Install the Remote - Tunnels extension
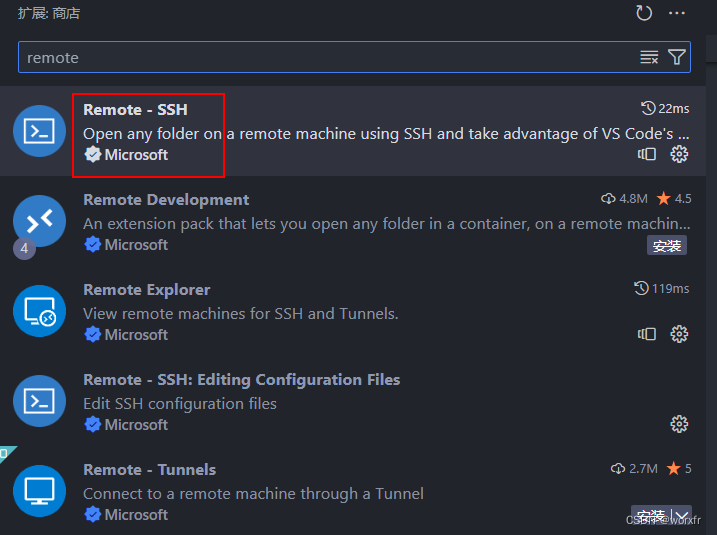This screenshot has width=717, height=535. click(651, 516)
